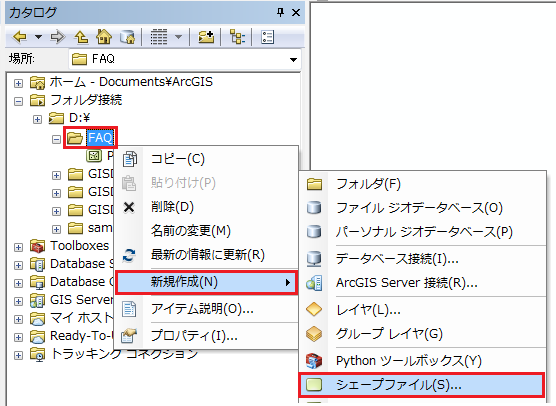Click the stacked icon beside グループ レイヤ
Image resolution: width=556 pixels, height=406 pixels.
314,334
